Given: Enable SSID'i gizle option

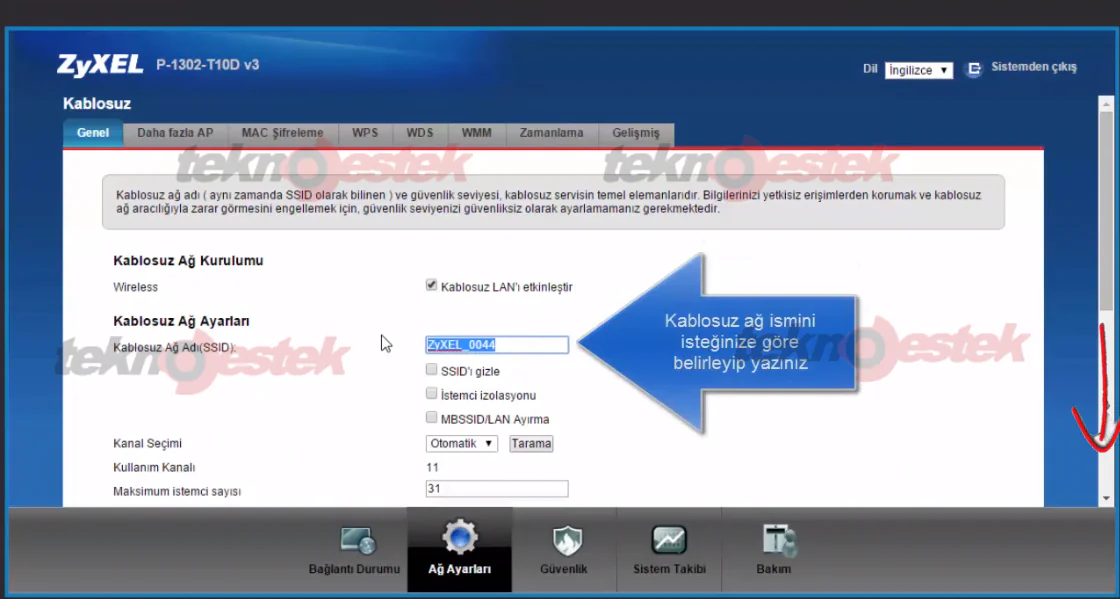Looking at the screenshot, I should coord(430,370).
